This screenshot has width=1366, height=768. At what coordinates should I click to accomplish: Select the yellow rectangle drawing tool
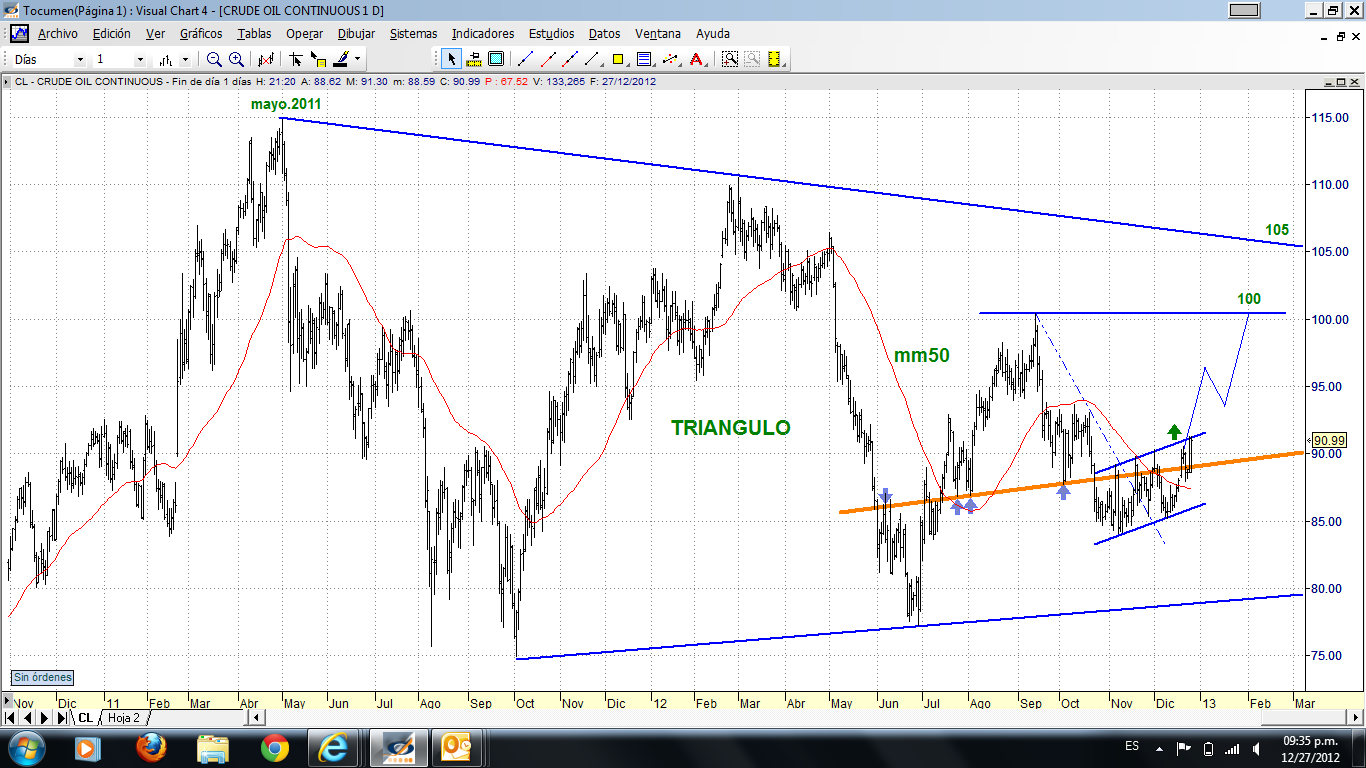(619, 59)
